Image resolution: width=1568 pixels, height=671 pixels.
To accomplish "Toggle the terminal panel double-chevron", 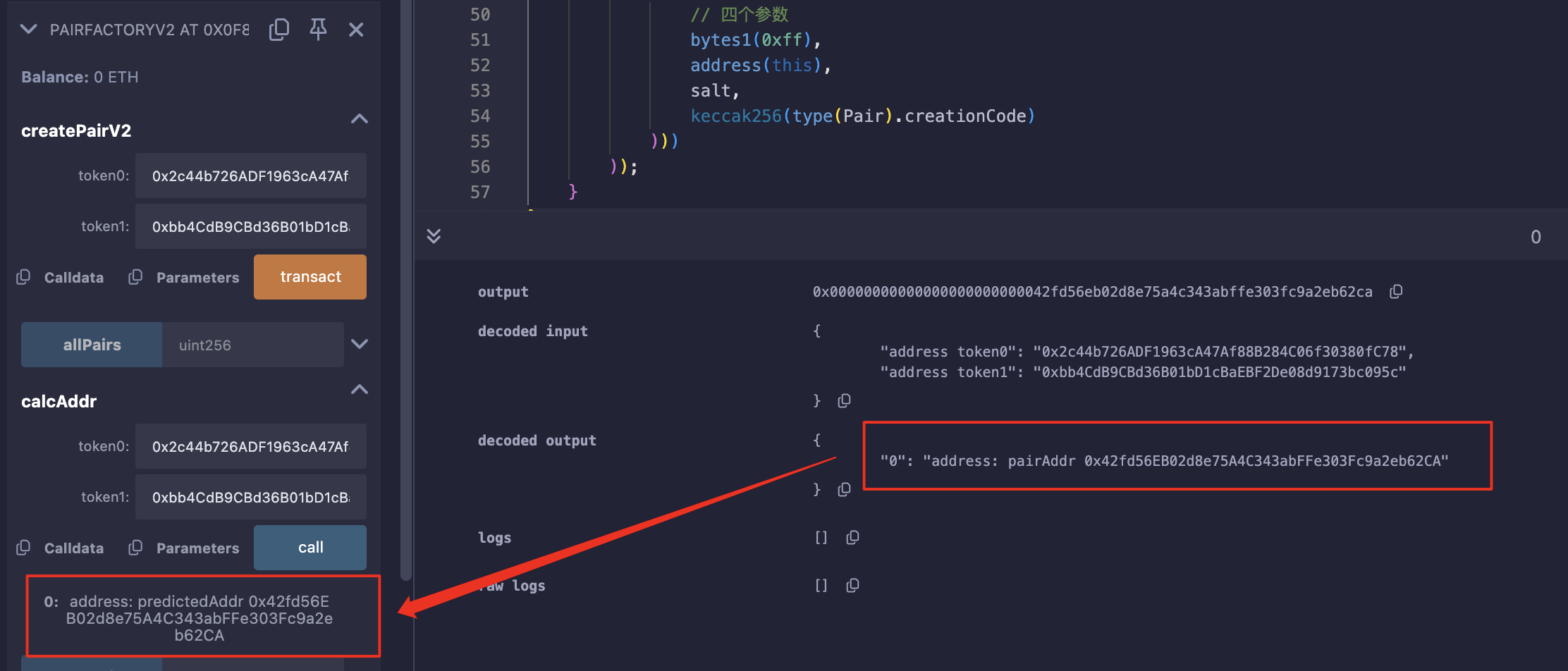I will pyautogui.click(x=434, y=235).
